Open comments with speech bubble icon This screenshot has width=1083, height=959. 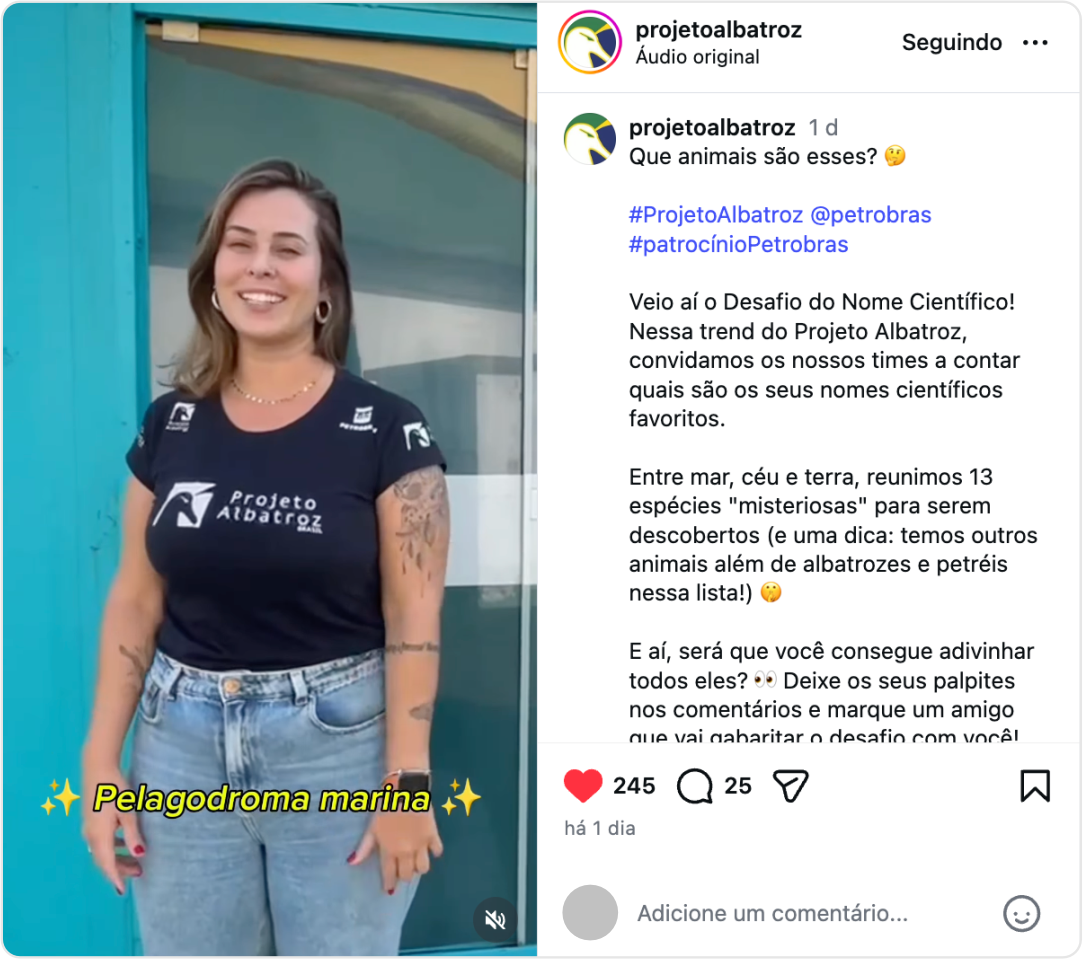point(694,786)
